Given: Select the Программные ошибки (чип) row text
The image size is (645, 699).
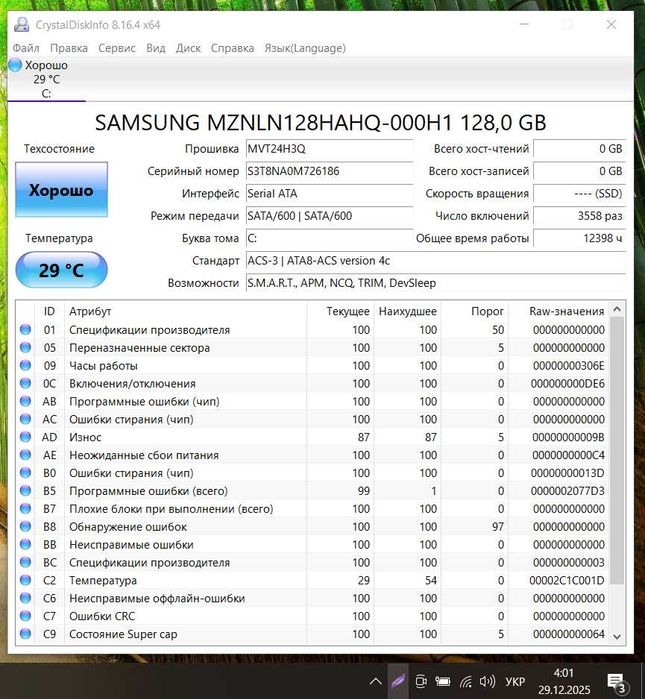Looking at the screenshot, I should point(144,402).
